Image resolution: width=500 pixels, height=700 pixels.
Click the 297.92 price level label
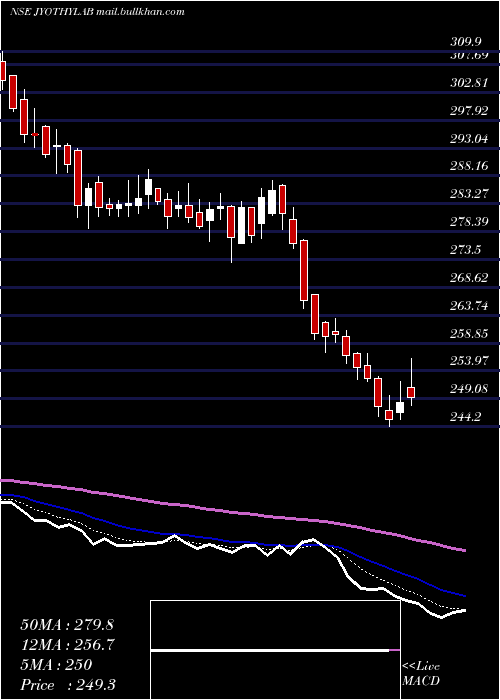click(x=469, y=111)
